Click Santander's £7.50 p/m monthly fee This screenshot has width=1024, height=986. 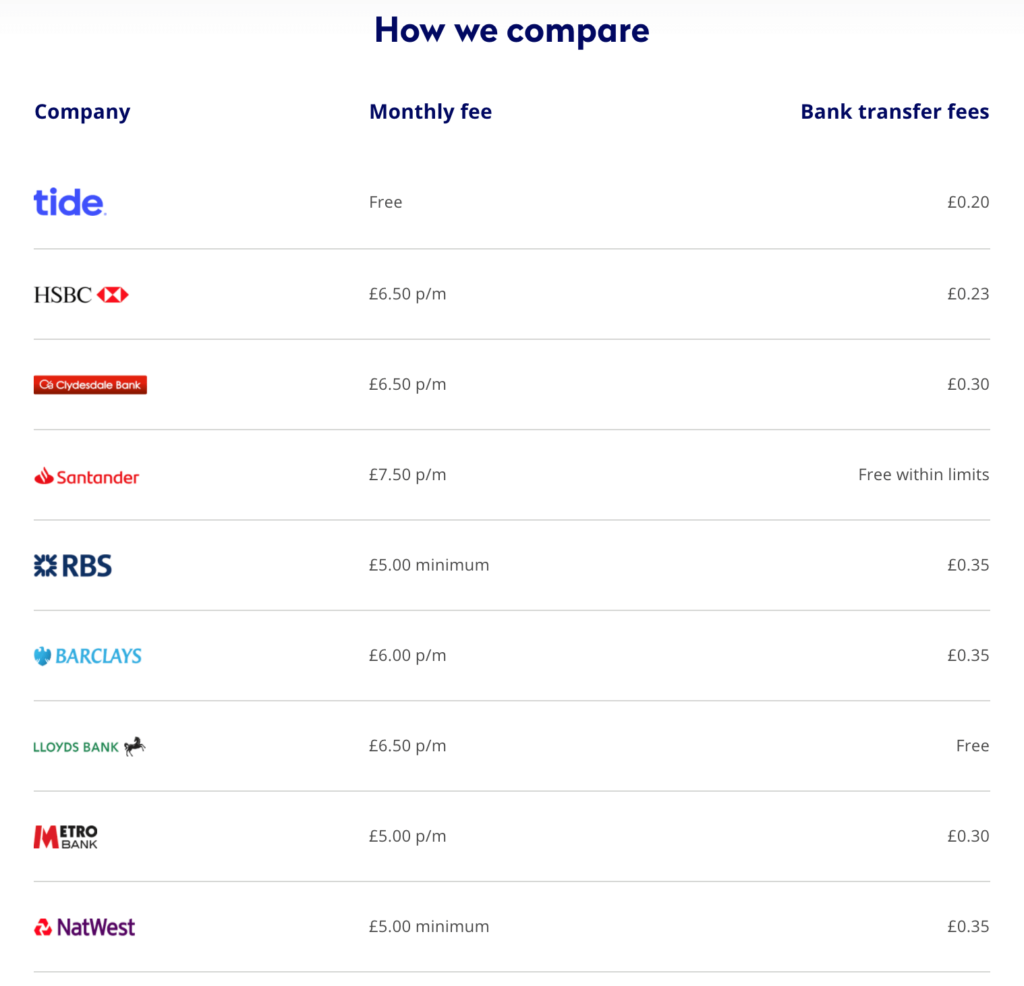click(408, 475)
